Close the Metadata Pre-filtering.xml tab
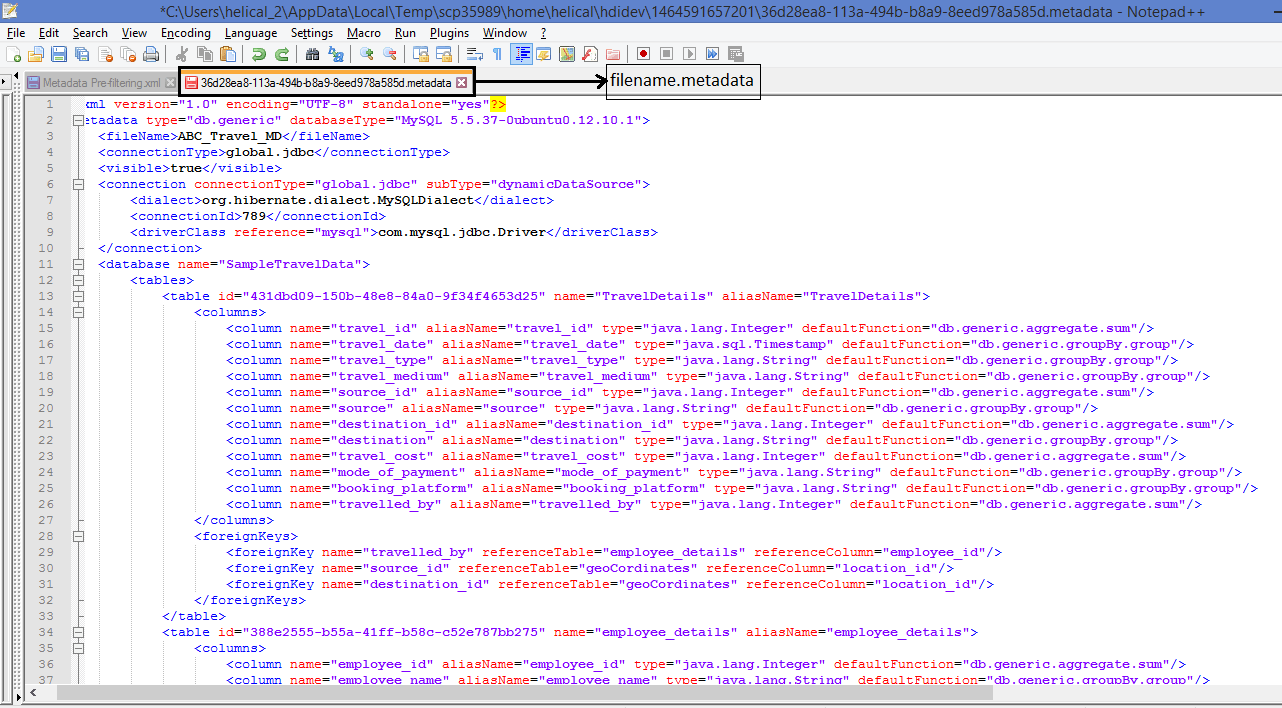The width and height of the screenshot is (1282, 708). coord(170,82)
